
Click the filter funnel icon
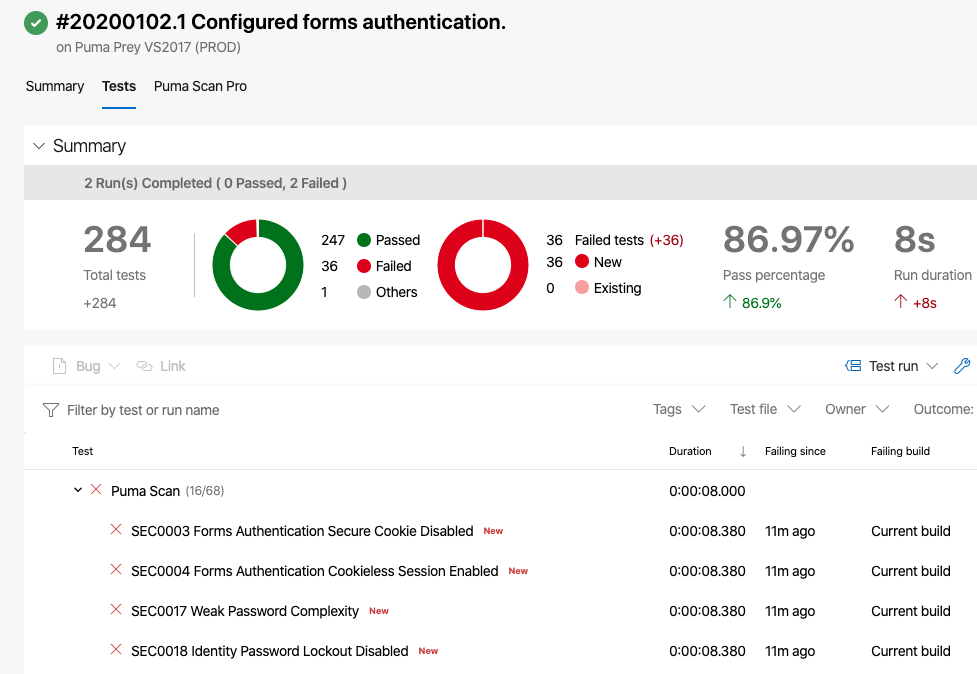point(51,410)
